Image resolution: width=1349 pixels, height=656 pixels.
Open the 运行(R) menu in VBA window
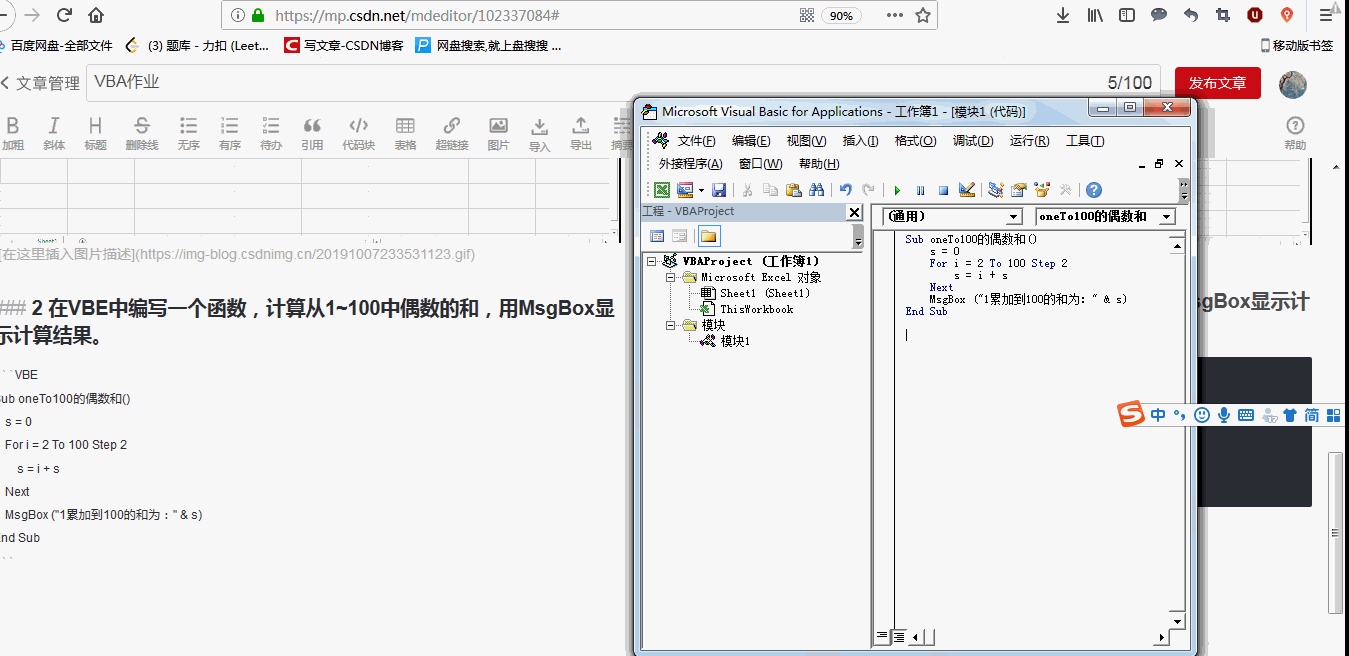[x=1029, y=141]
